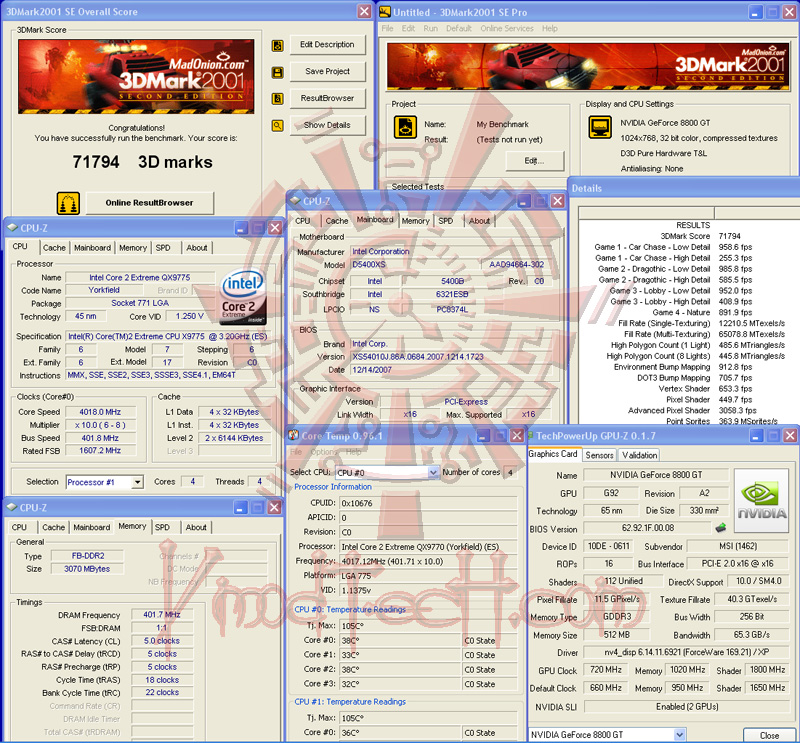Open the File menu in 3DMark2001 SE Pro
The image size is (800, 743).
pos(387,29)
